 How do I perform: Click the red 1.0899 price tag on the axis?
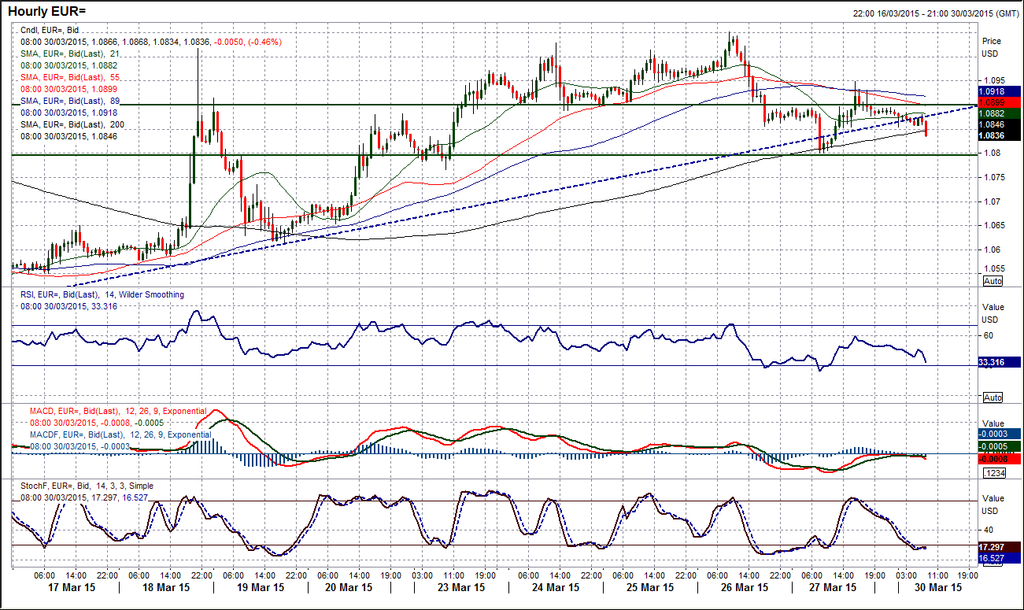pyautogui.click(x=999, y=103)
